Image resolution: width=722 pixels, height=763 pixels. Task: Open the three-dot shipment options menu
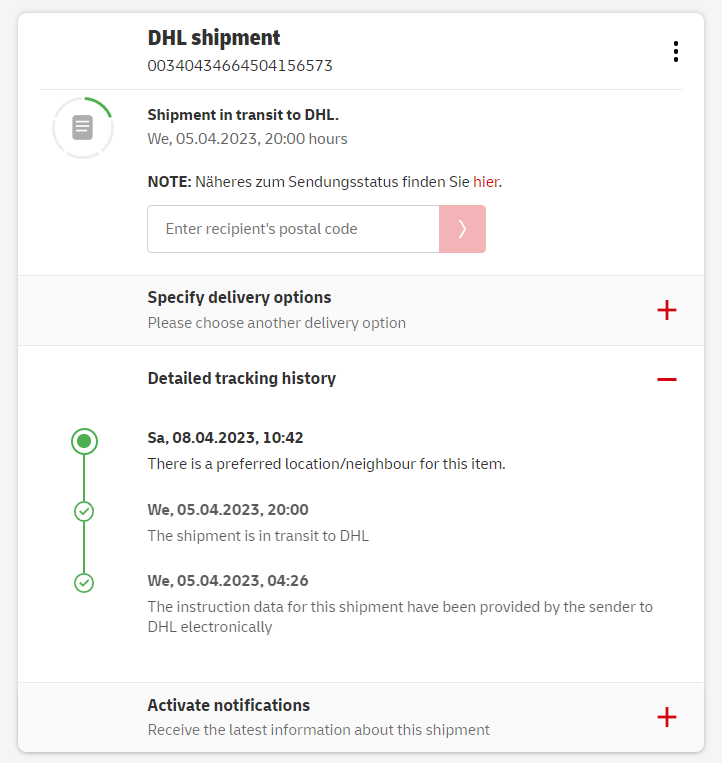click(x=676, y=52)
